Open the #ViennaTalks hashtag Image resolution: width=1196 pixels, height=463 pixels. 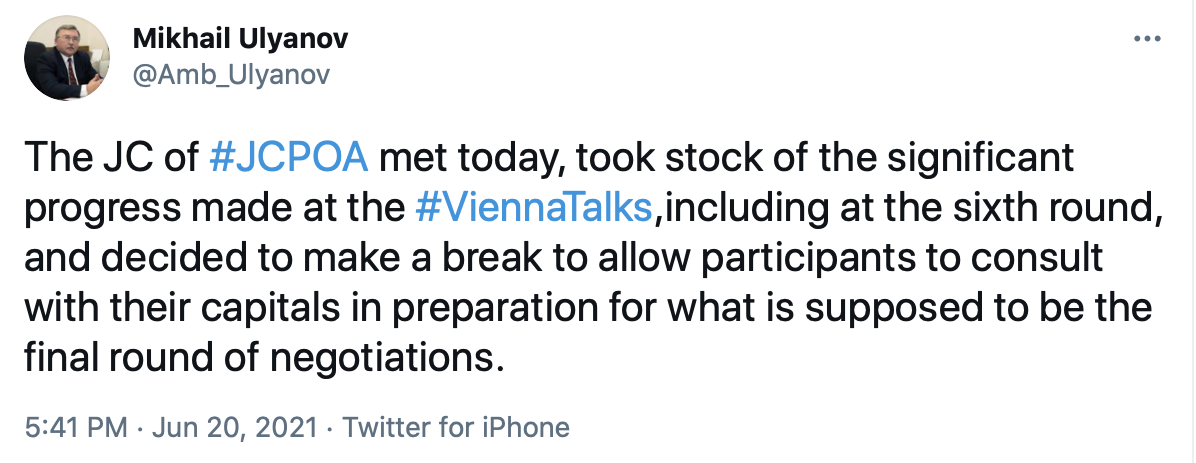[533, 207]
